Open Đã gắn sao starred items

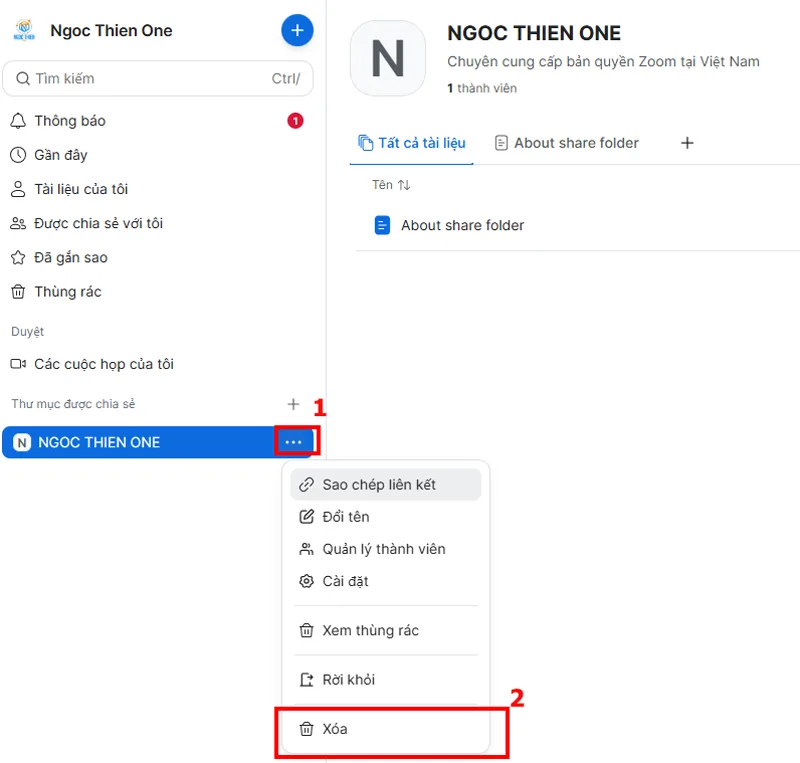pos(71,257)
